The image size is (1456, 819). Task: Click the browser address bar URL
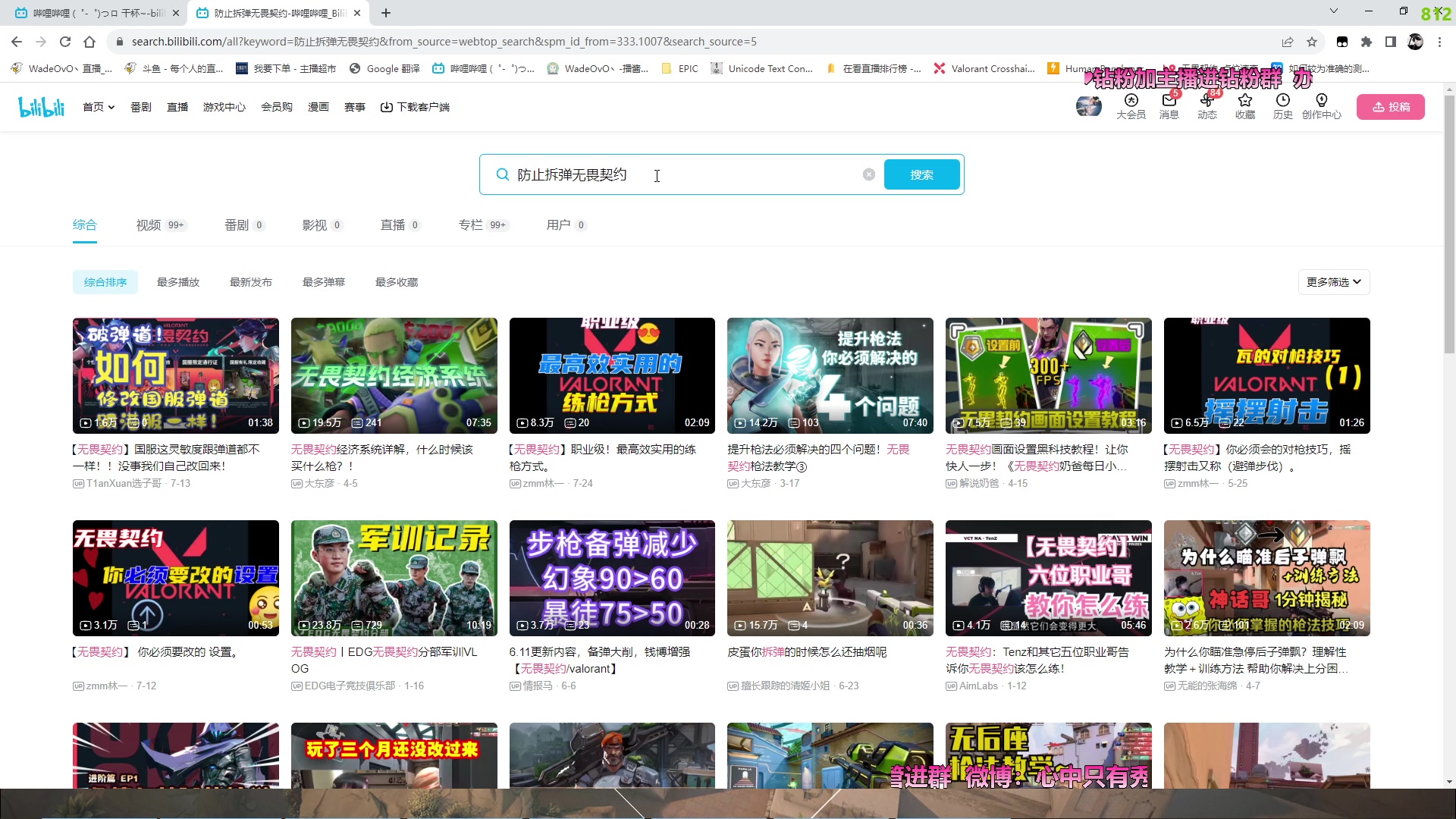(x=444, y=42)
